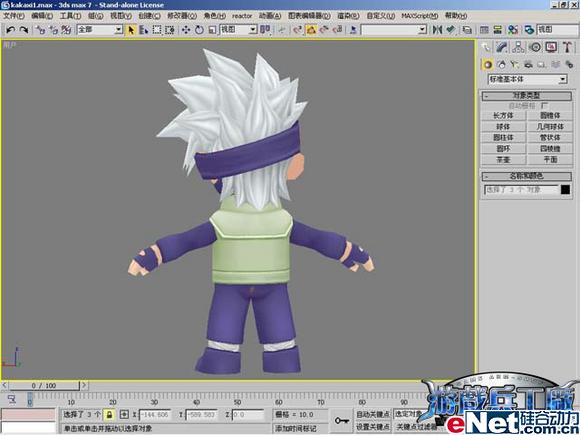580x435 pixels.
Task: Activate the Select Object arrow tool
Action: coord(131,30)
